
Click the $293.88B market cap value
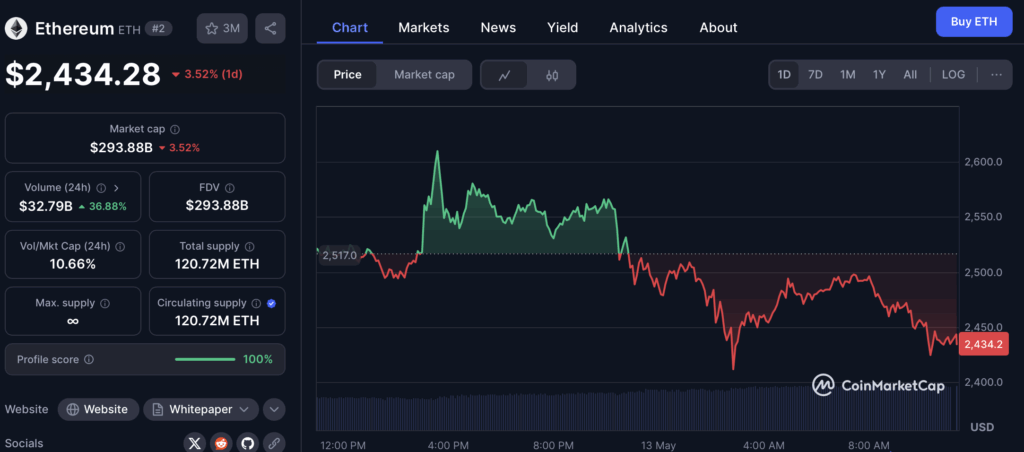click(121, 148)
